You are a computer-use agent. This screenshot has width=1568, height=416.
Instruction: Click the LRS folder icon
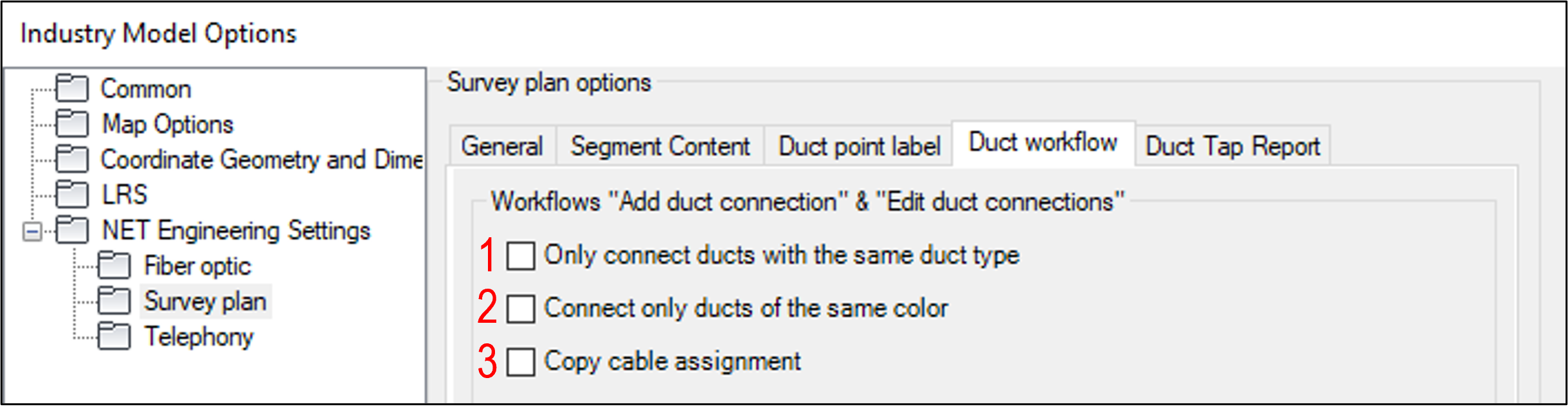click(x=71, y=195)
